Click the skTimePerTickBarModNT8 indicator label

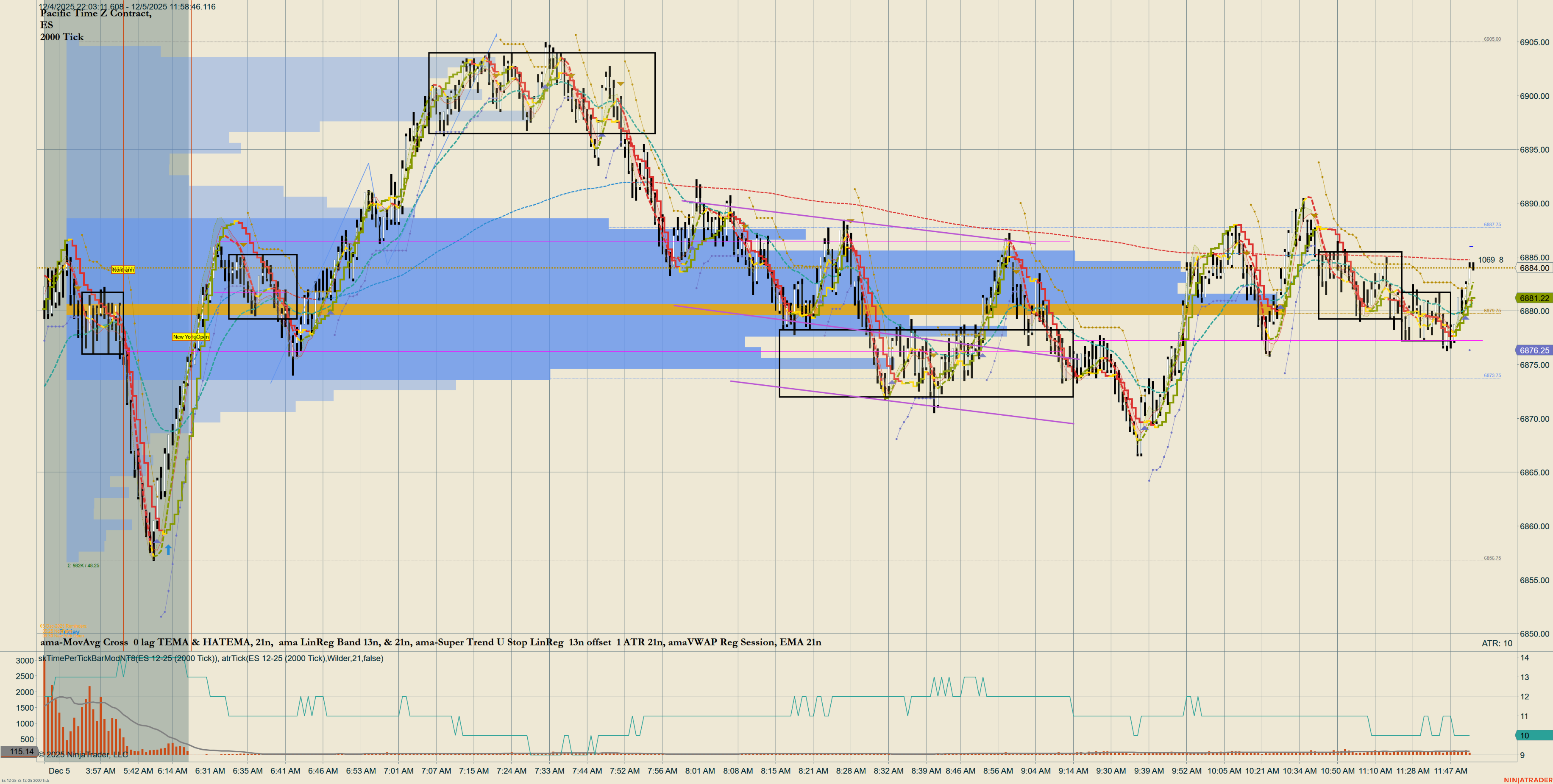tap(211, 658)
